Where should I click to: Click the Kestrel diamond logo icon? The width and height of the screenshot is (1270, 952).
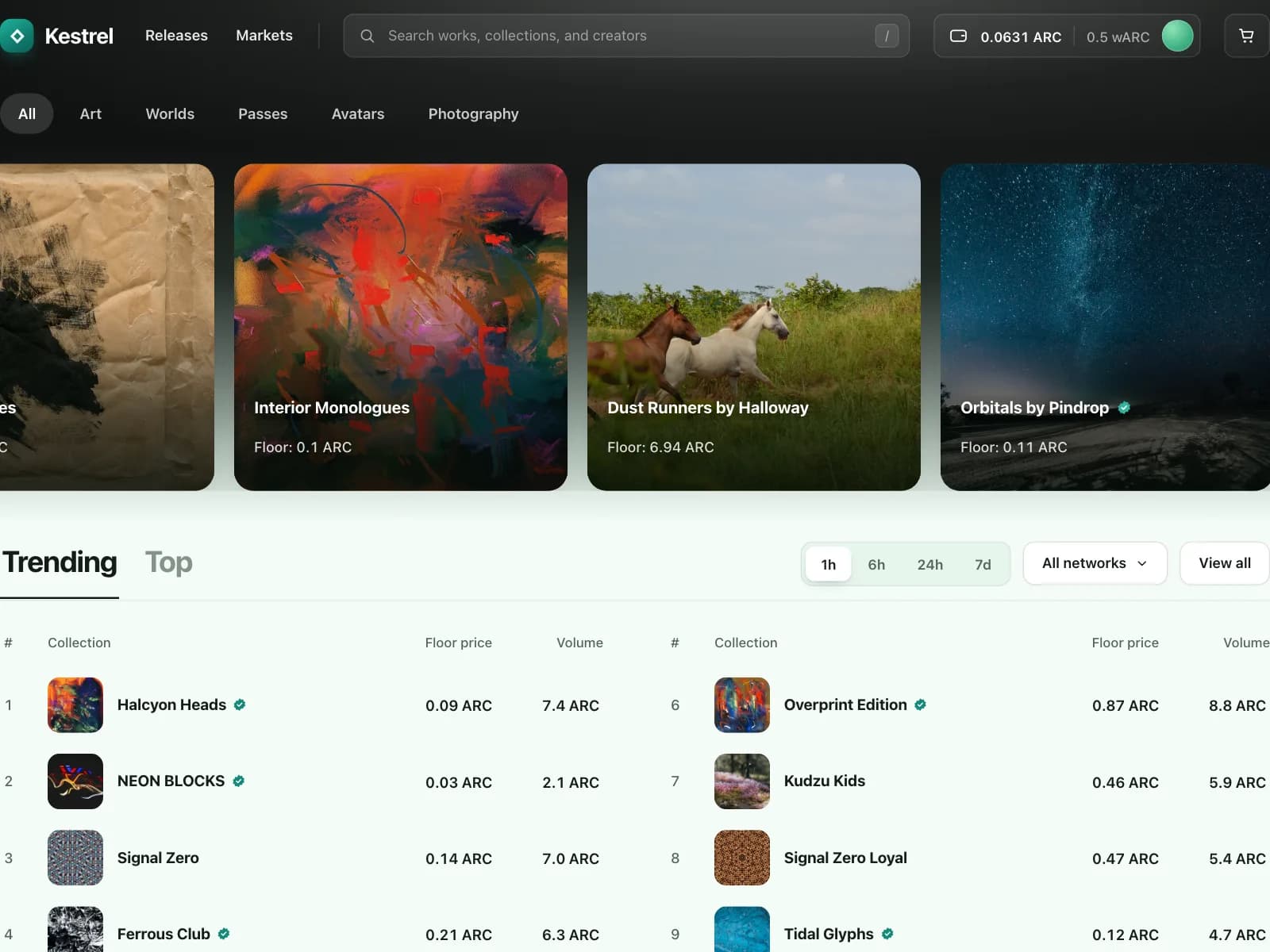17,36
